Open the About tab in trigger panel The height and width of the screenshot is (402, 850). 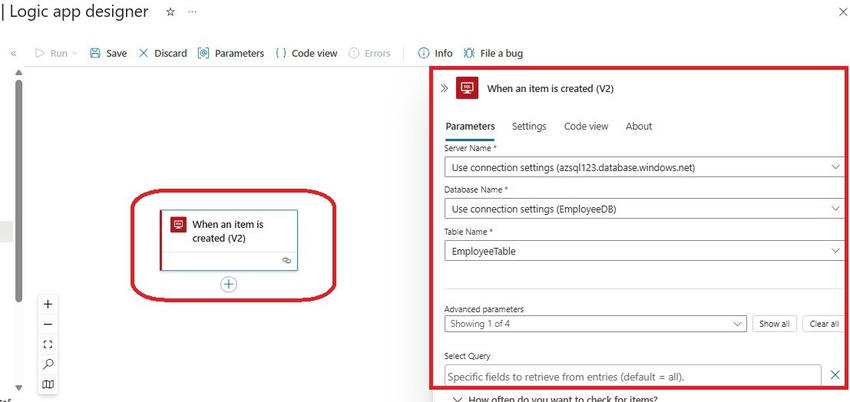[639, 126]
